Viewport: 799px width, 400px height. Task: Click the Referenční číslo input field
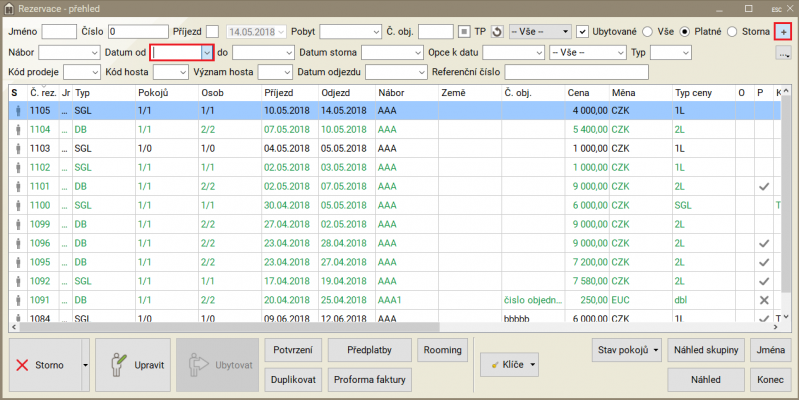577,71
